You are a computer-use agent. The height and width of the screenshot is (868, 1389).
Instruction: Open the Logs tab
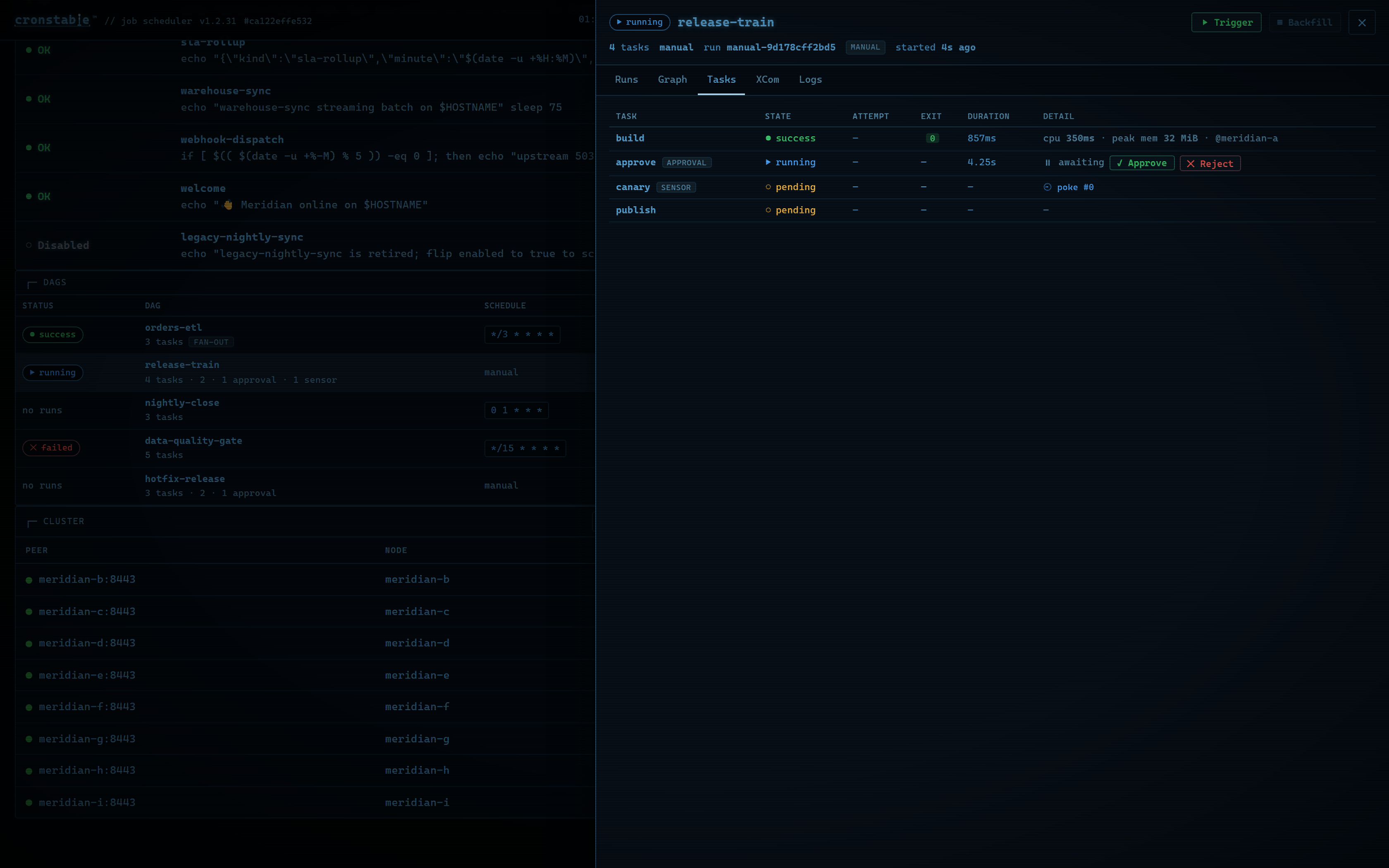click(x=810, y=79)
